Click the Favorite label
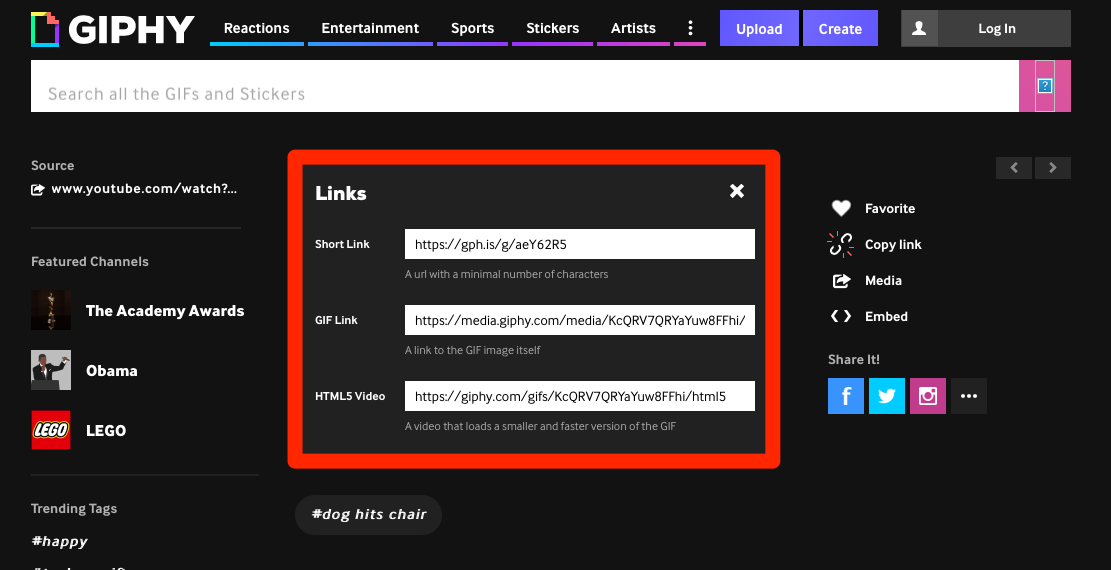Image resolution: width=1111 pixels, height=570 pixels. pos(890,208)
